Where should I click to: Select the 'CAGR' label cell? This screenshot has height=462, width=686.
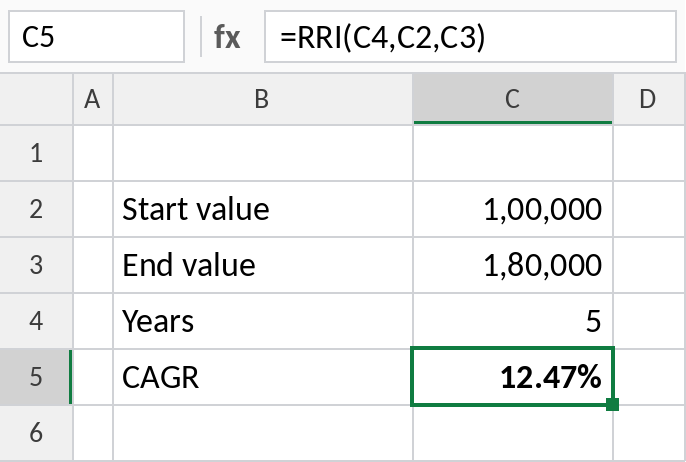point(262,377)
